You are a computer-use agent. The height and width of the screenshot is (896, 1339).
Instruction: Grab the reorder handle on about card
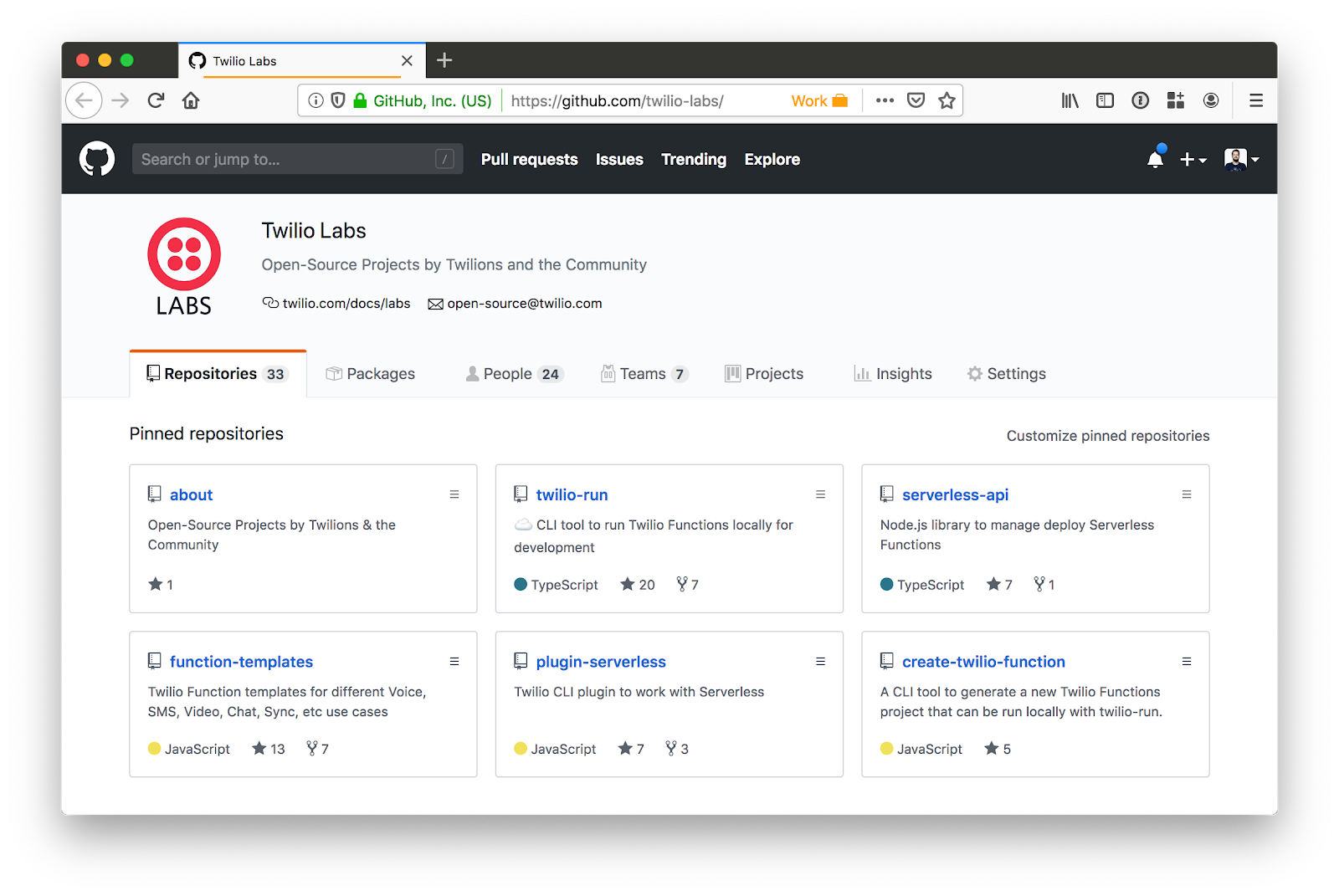click(x=454, y=494)
